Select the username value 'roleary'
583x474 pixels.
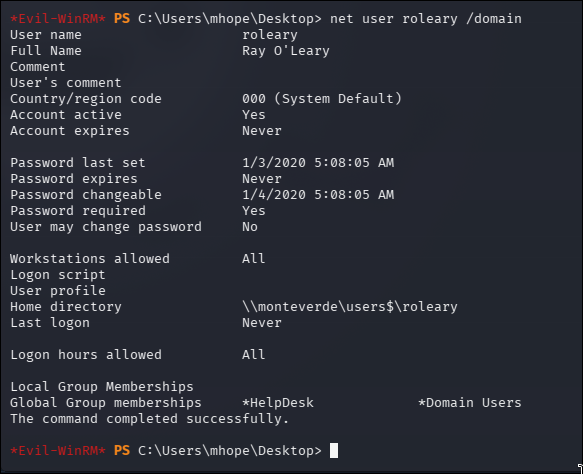click(270, 35)
